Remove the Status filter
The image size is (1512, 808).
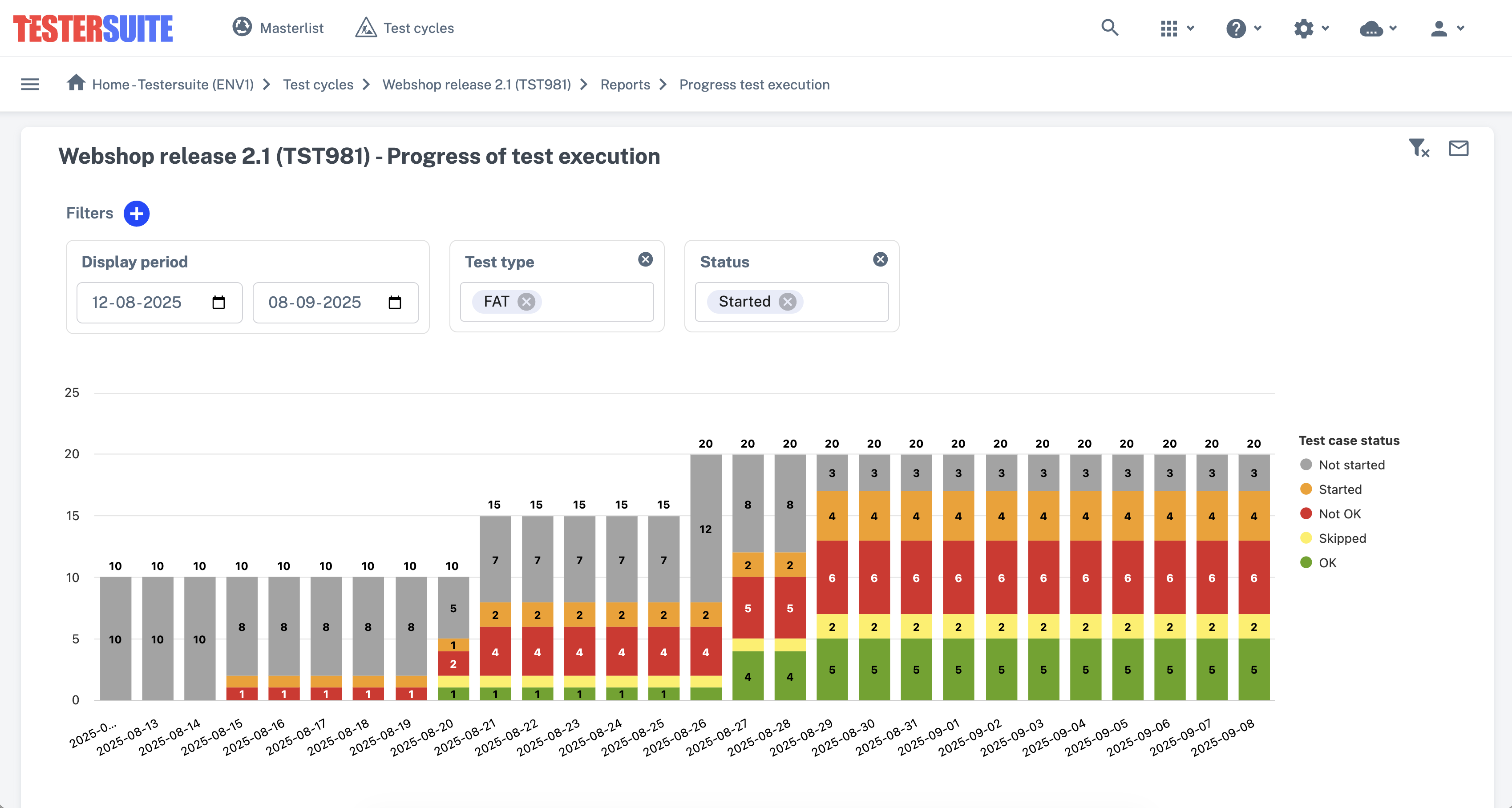880,259
